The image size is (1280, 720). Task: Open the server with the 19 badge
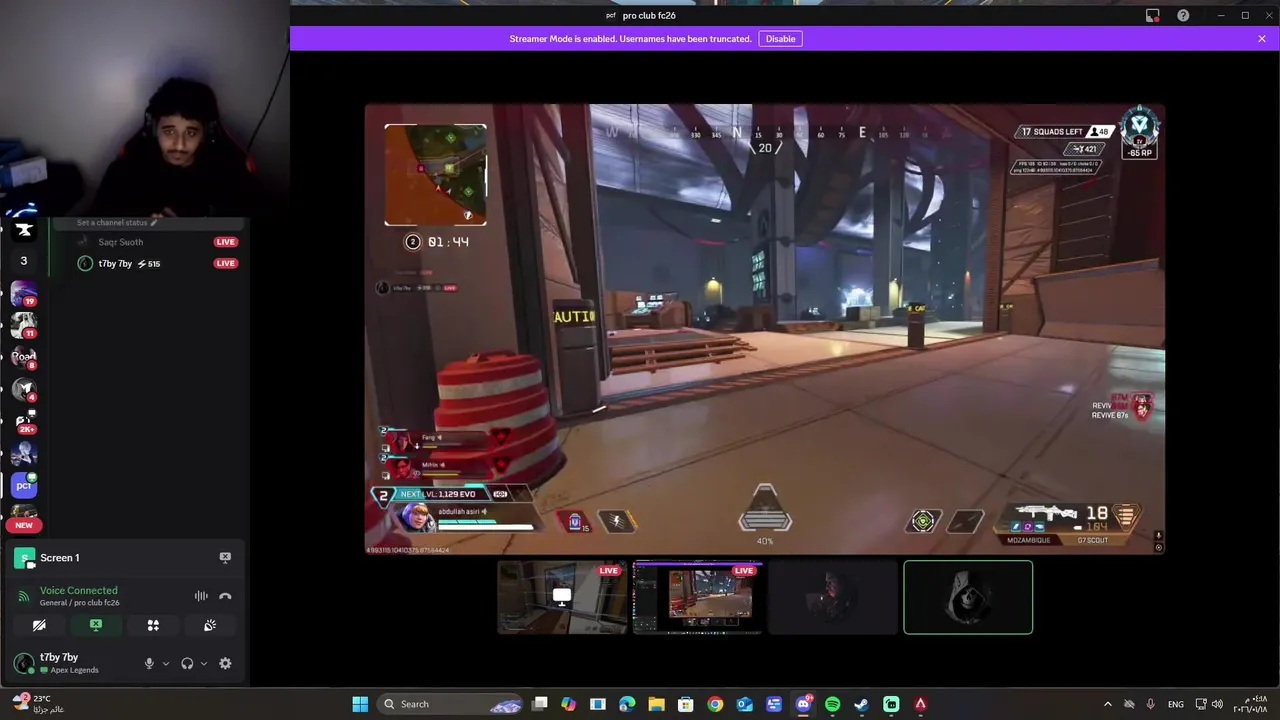pos(24,293)
